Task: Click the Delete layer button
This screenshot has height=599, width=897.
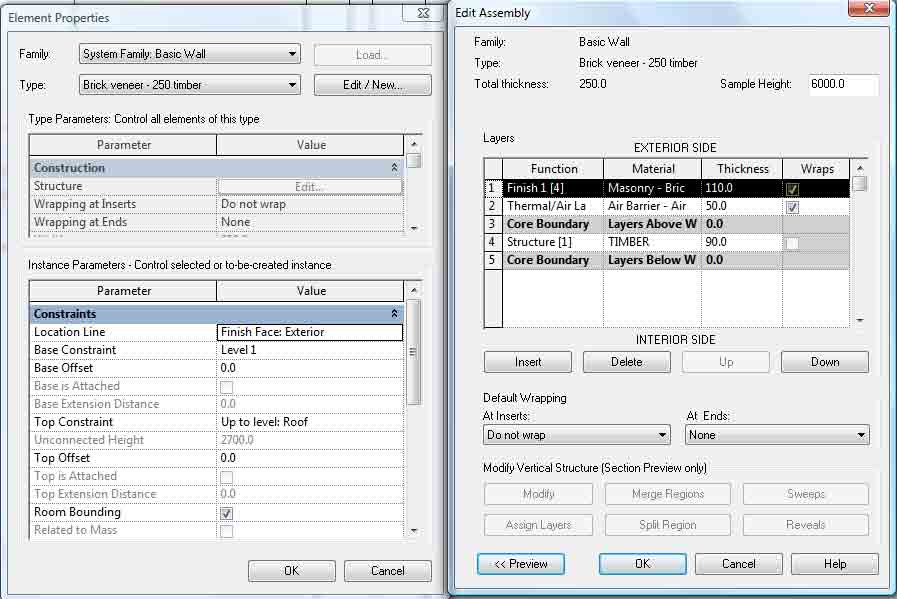Action: (x=626, y=362)
